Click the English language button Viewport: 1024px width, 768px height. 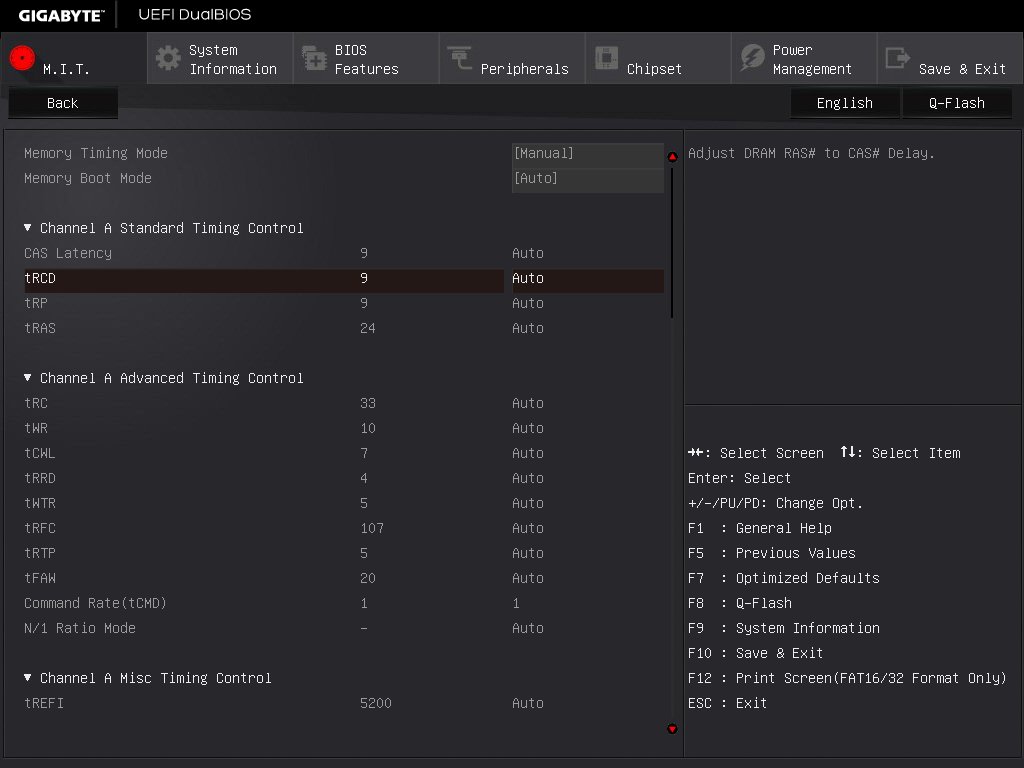pos(844,103)
